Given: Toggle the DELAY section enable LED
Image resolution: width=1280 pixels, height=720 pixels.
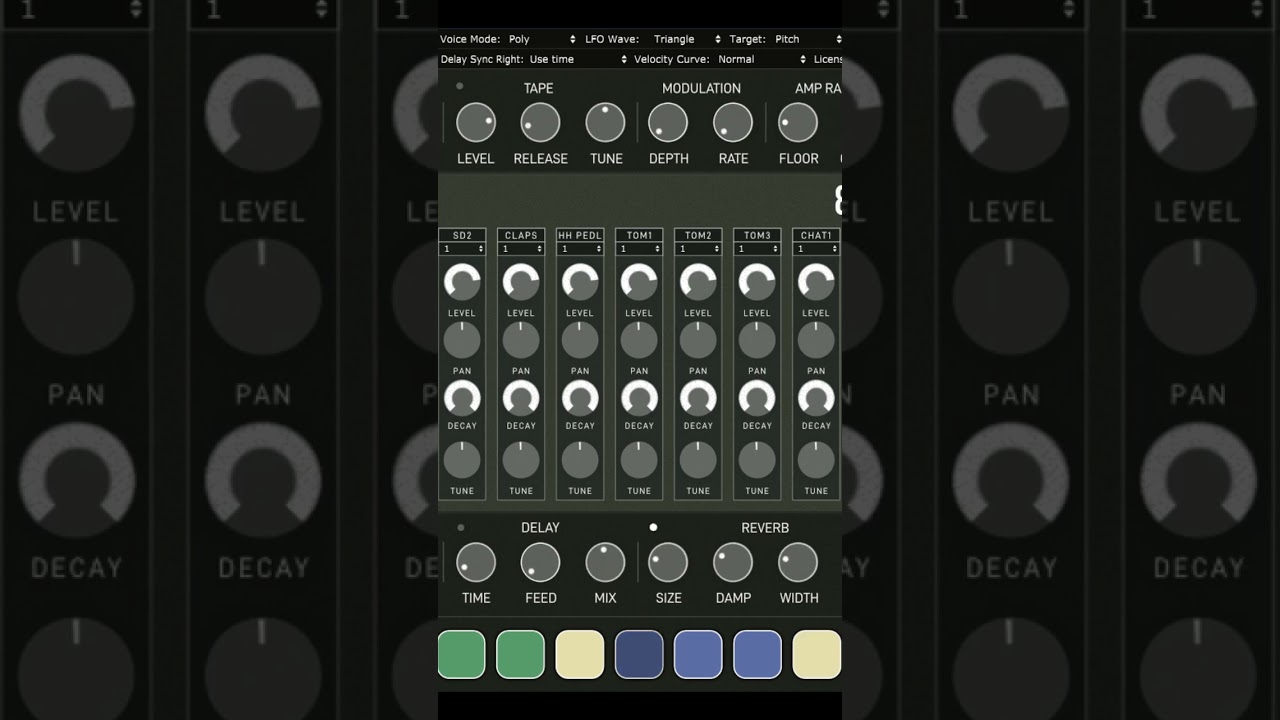Looking at the screenshot, I should coord(461,527).
